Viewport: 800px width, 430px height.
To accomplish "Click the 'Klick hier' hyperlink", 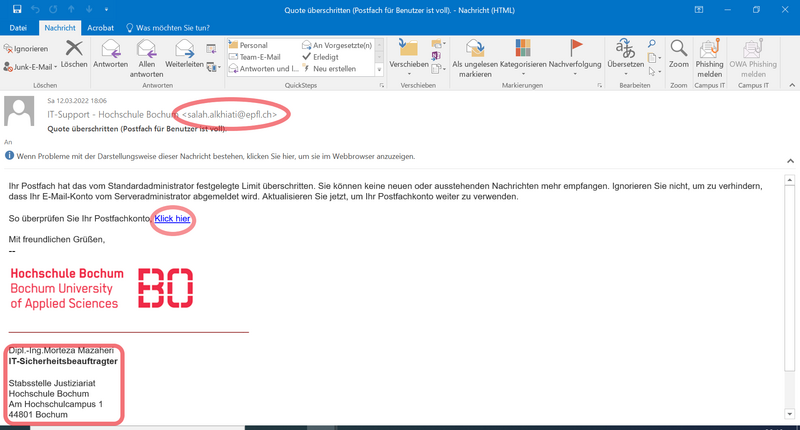I will pos(172,218).
